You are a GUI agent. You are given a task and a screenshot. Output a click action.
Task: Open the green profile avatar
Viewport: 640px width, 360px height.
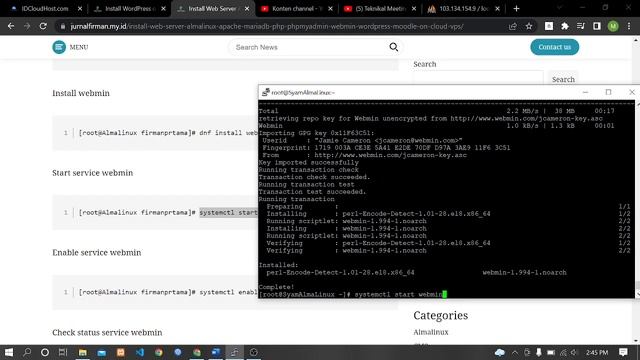(x=613, y=26)
